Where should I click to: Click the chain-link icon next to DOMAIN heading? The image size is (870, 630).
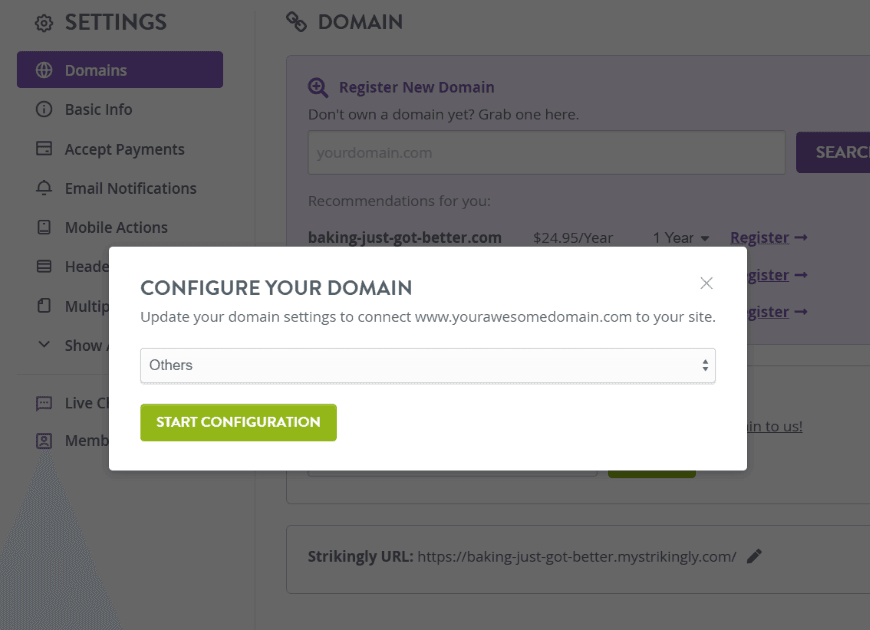(297, 21)
